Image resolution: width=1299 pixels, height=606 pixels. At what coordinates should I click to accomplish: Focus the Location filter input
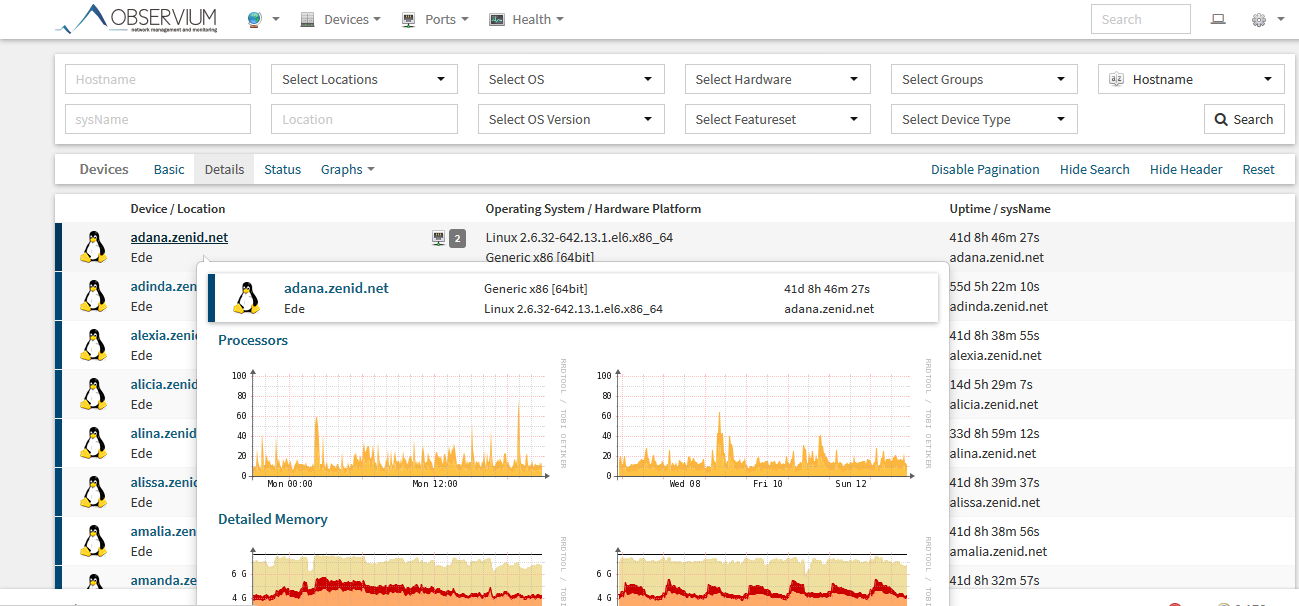[364, 119]
